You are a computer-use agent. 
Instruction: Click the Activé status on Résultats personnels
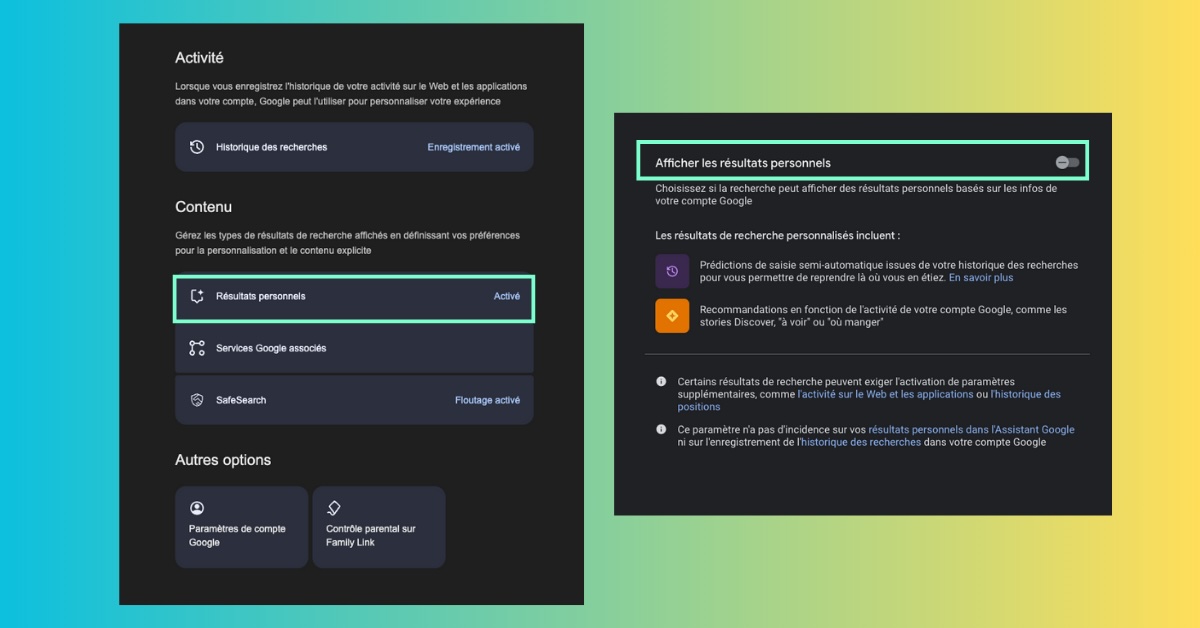coord(507,296)
